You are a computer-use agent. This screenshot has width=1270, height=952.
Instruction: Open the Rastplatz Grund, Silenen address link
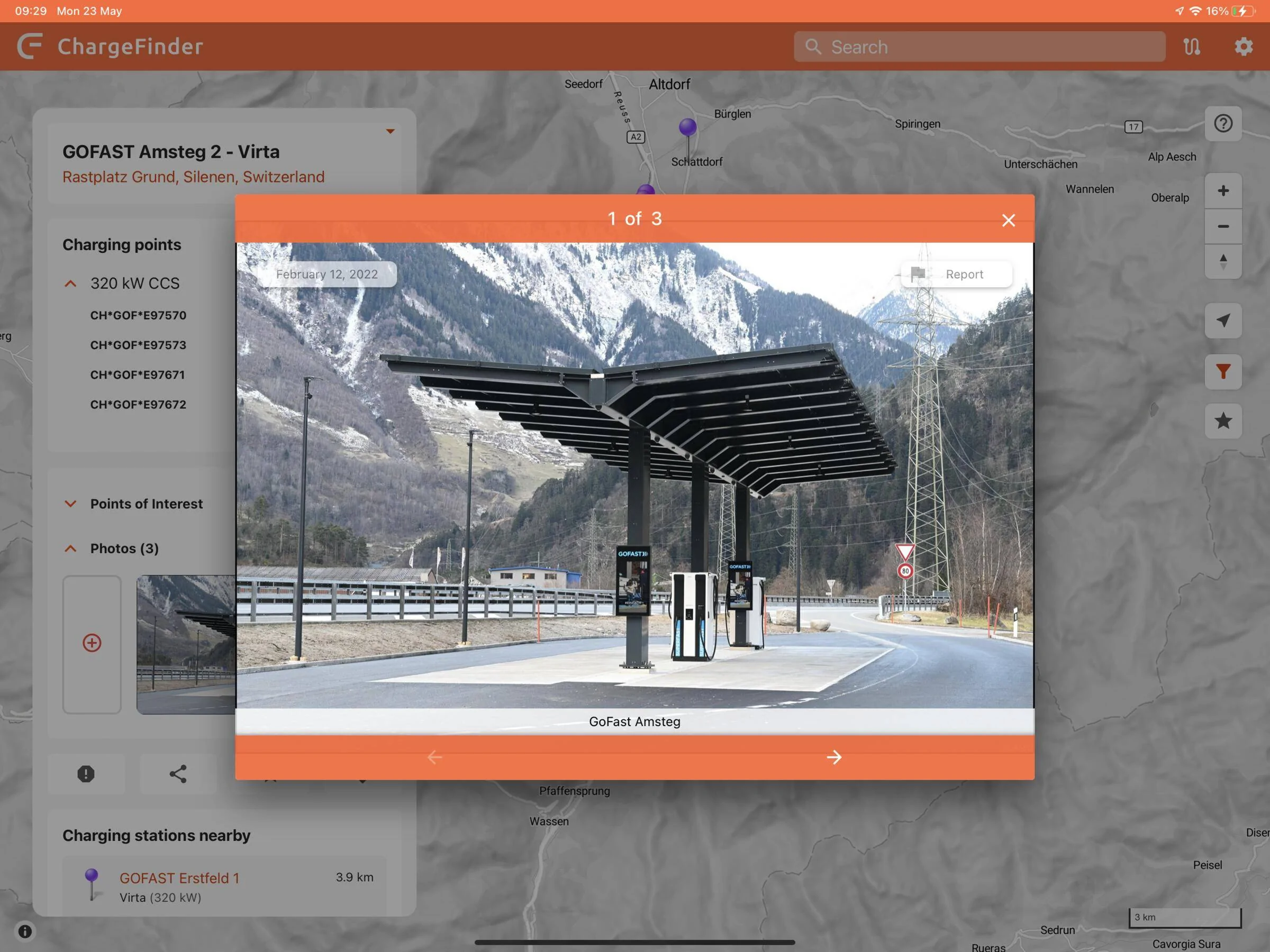[194, 177]
